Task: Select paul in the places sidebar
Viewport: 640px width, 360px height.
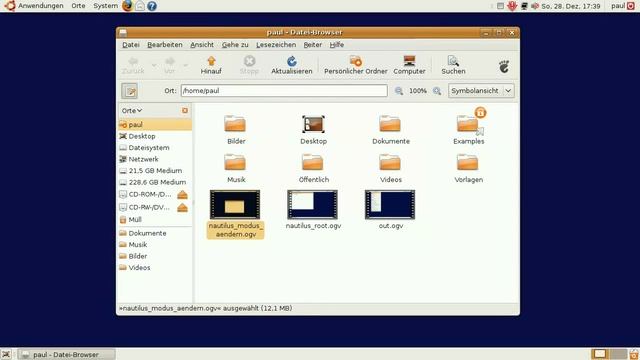Action: 155,124
